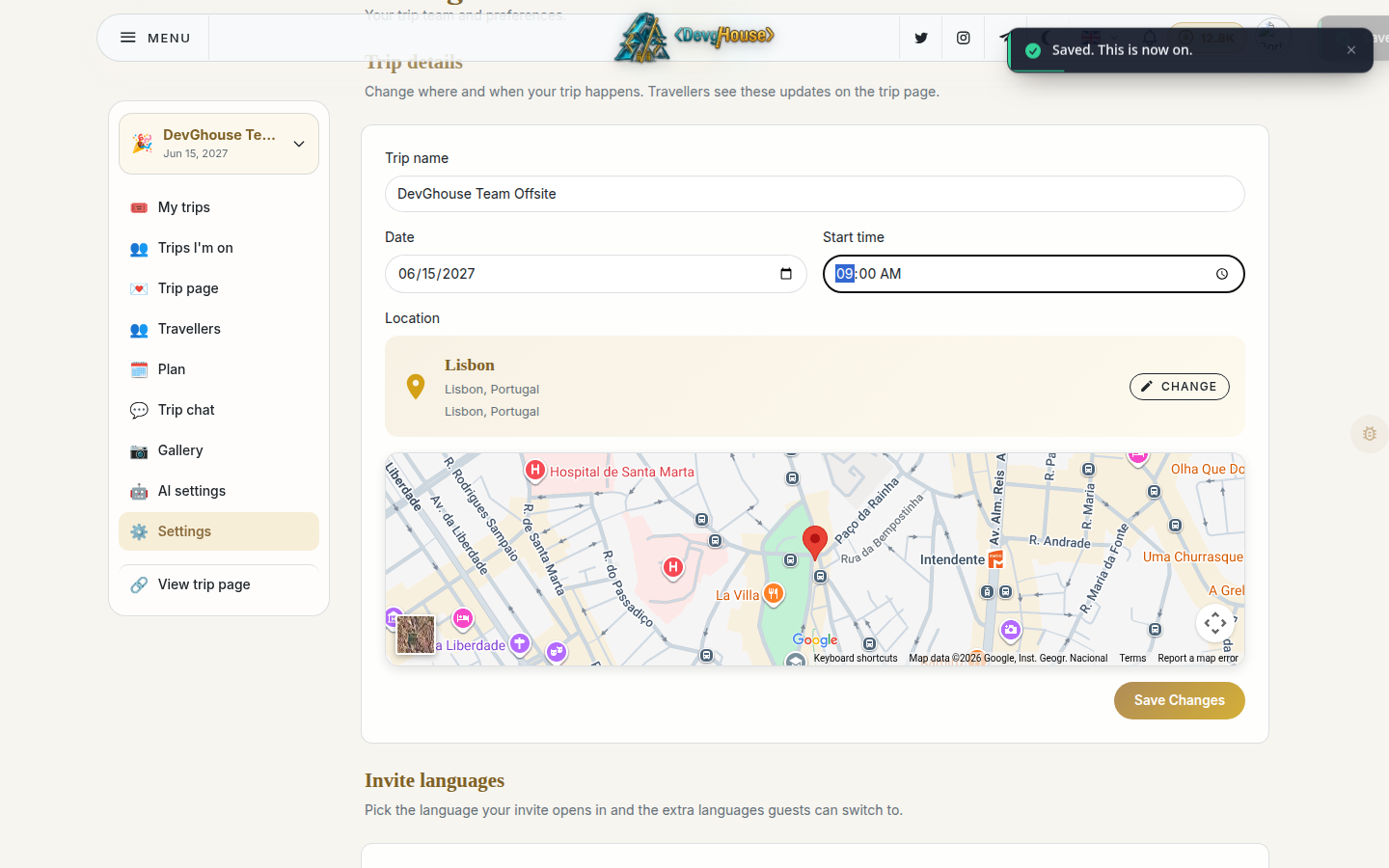Click the DevGhouse logo
The image size is (1389, 868).
pyautogui.click(x=694, y=38)
